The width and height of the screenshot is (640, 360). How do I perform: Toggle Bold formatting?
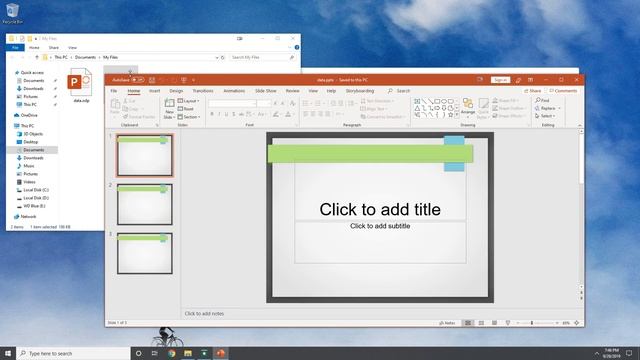(212, 115)
